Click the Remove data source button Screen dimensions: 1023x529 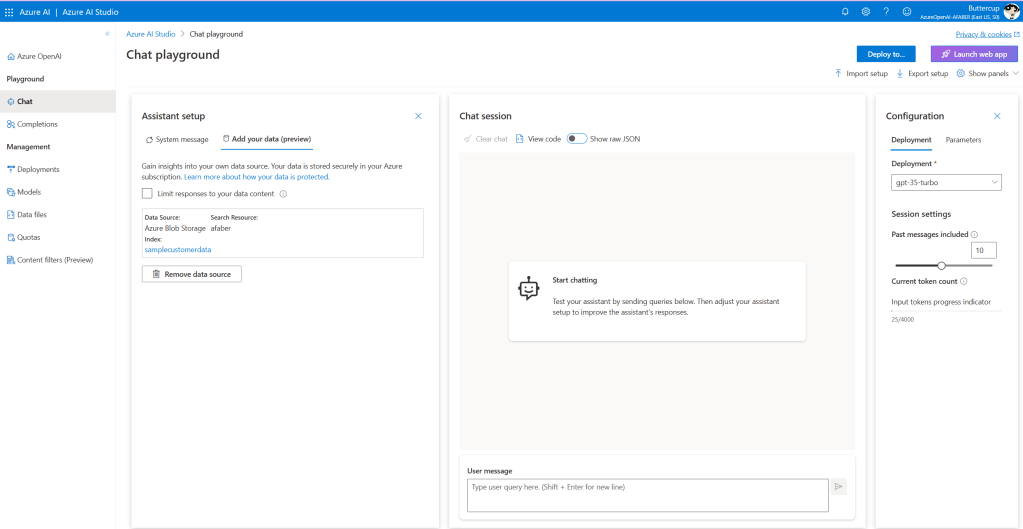[x=192, y=273]
